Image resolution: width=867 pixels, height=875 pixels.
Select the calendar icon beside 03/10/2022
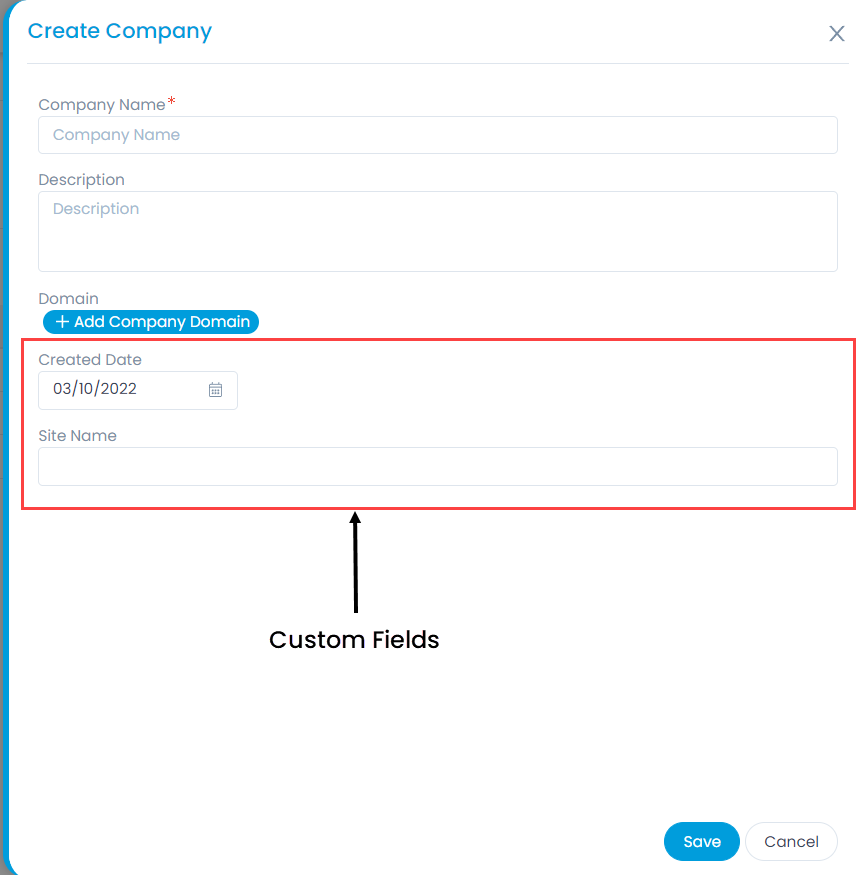click(x=215, y=390)
